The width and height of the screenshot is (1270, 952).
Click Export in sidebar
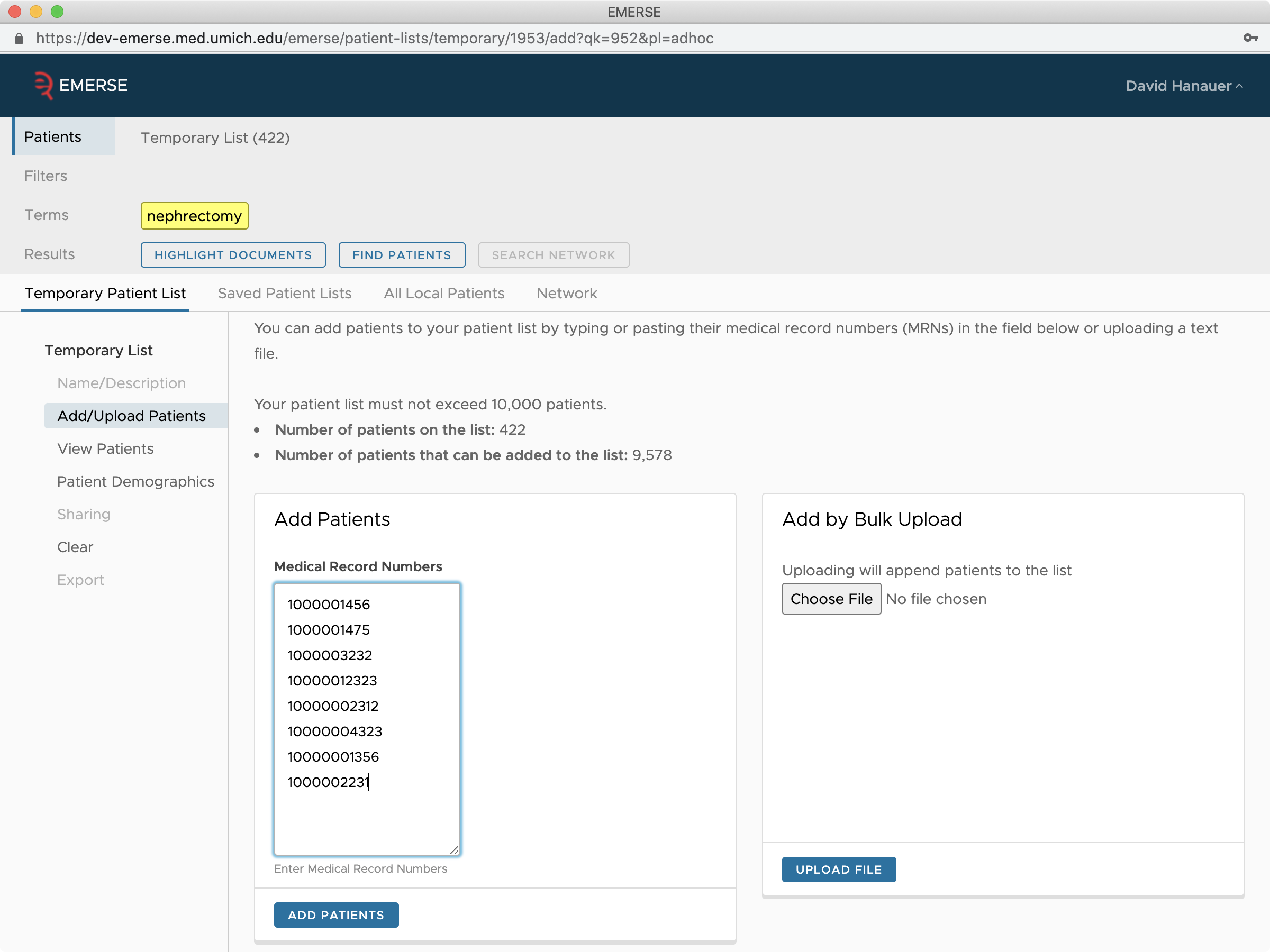pyautogui.click(x=81, y=580)
